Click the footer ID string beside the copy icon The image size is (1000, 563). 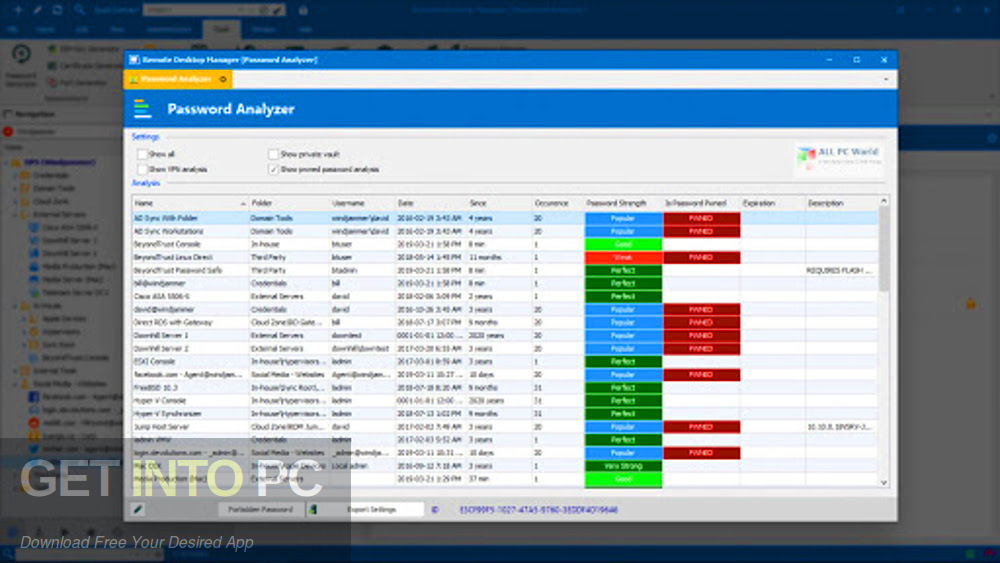point(538,510)
